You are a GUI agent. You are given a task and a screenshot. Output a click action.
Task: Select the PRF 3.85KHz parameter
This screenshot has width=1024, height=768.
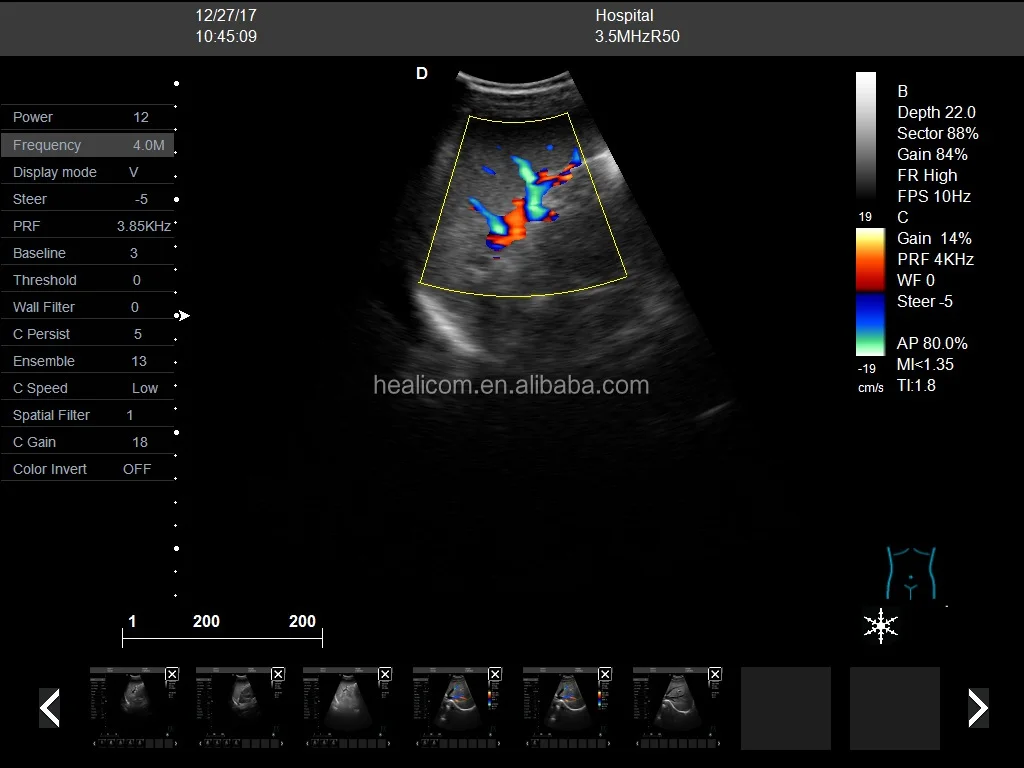pos(87,226)
